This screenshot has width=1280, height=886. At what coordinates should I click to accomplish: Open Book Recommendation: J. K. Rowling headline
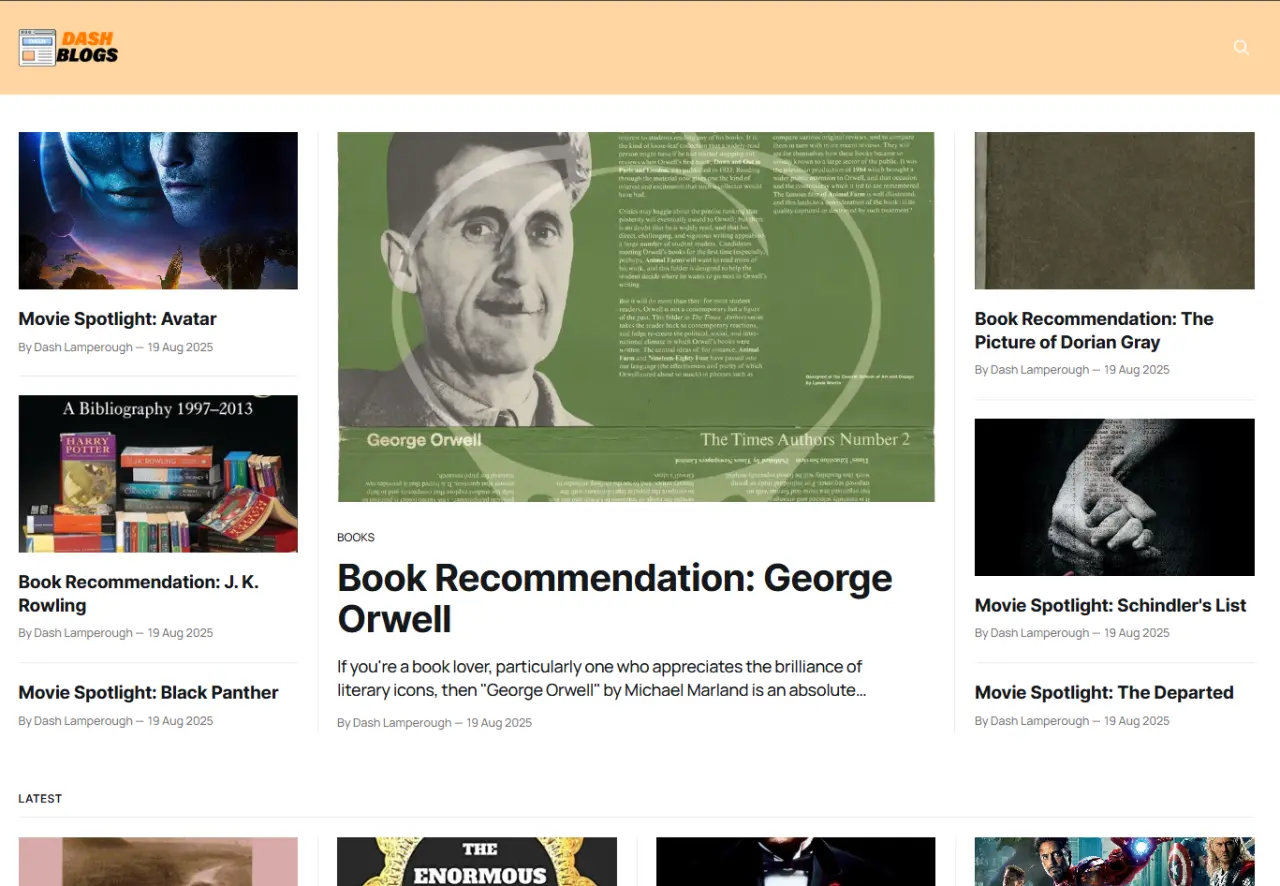coord(138,594)
